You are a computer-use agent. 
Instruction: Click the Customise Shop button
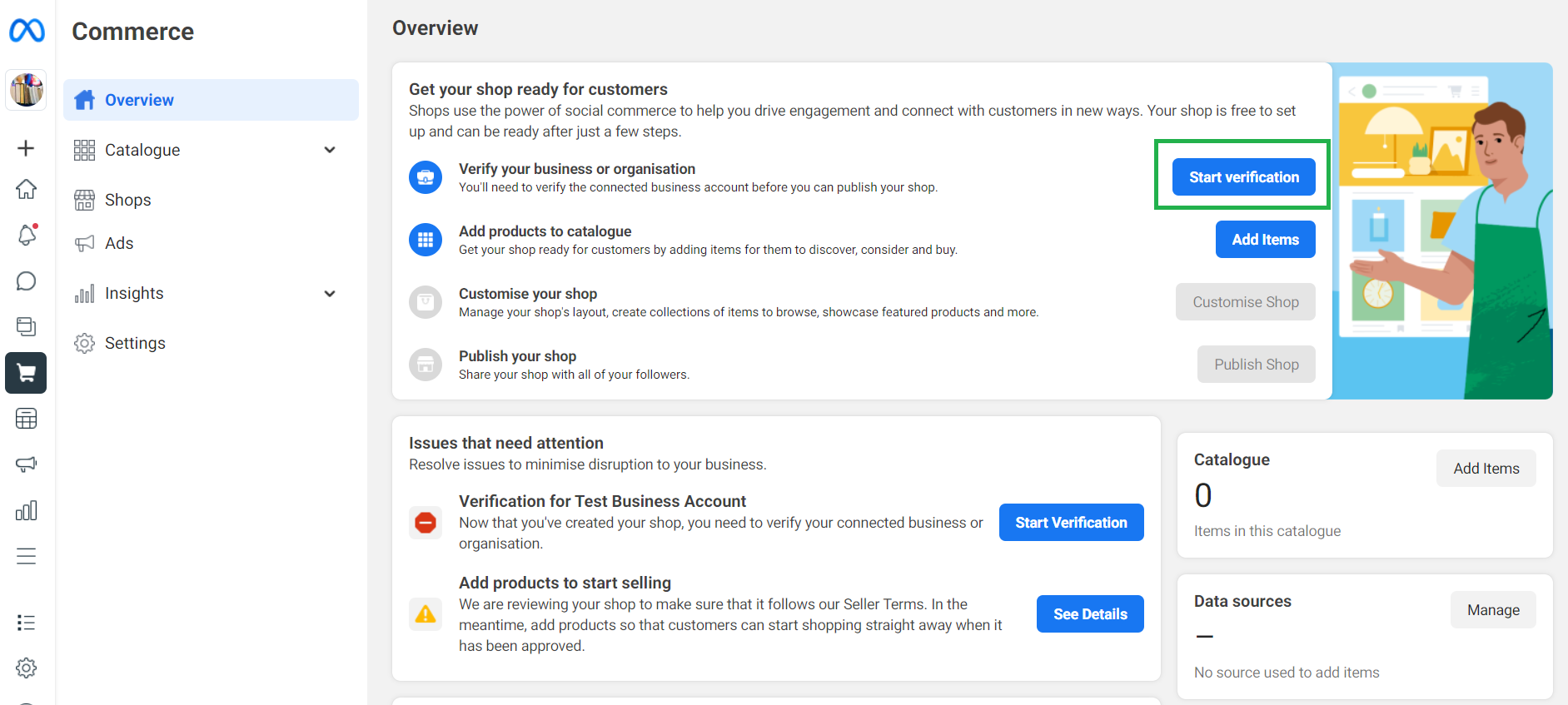pyautogui.click(x=1245, y=302)
